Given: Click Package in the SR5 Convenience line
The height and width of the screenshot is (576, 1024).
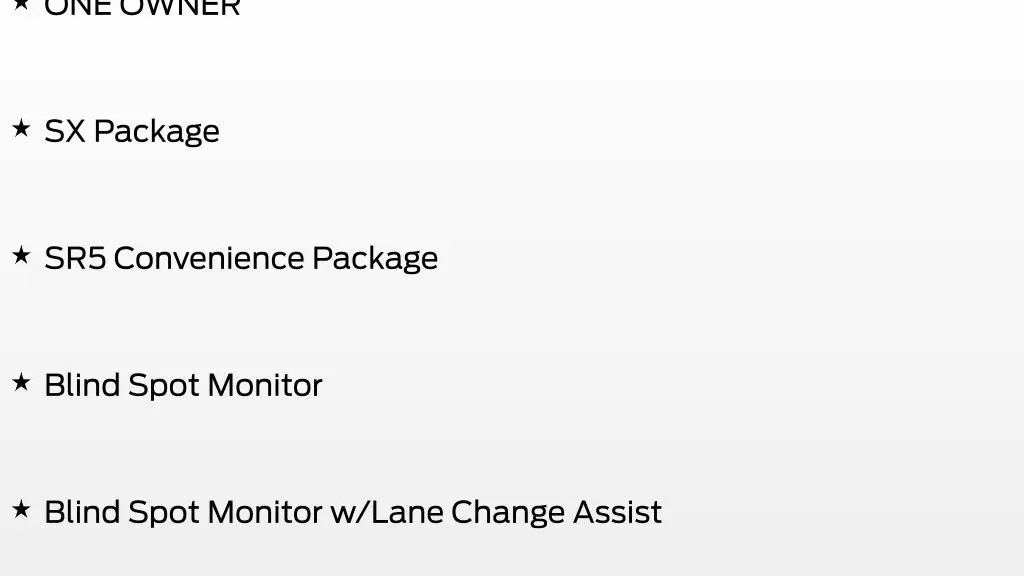Looking at the screenshot, I should pyautogui.click(x=375, y=260).
